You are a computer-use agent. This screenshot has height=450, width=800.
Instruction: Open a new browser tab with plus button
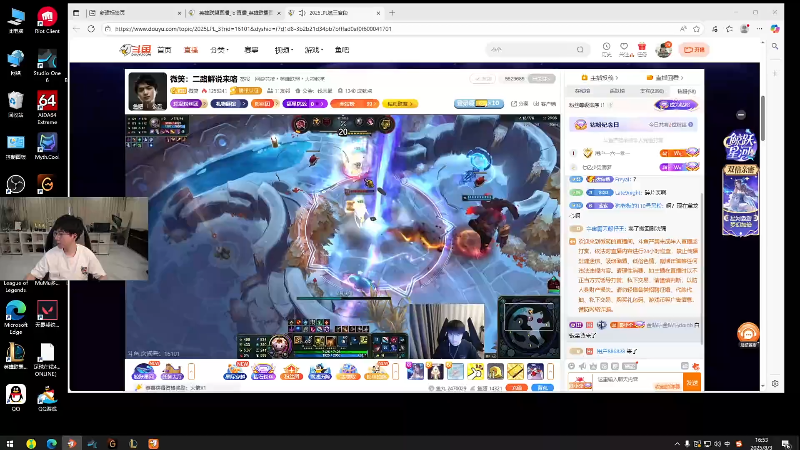click(392, 13)
